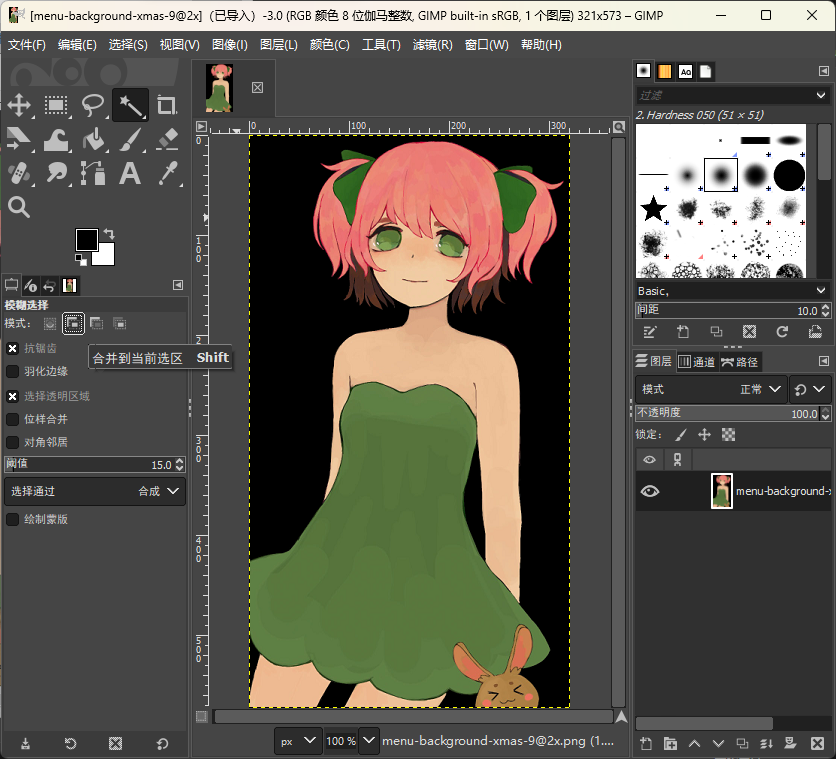Screen dimensions: 836x759
Task: Enable the 位样合并 sample merged checkbox
Action: coord(12,419)
